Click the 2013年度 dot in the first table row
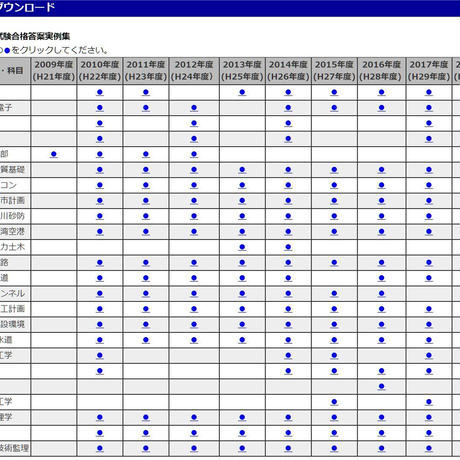The width and height of the screenshot is (460, 460). coord(242,92)
